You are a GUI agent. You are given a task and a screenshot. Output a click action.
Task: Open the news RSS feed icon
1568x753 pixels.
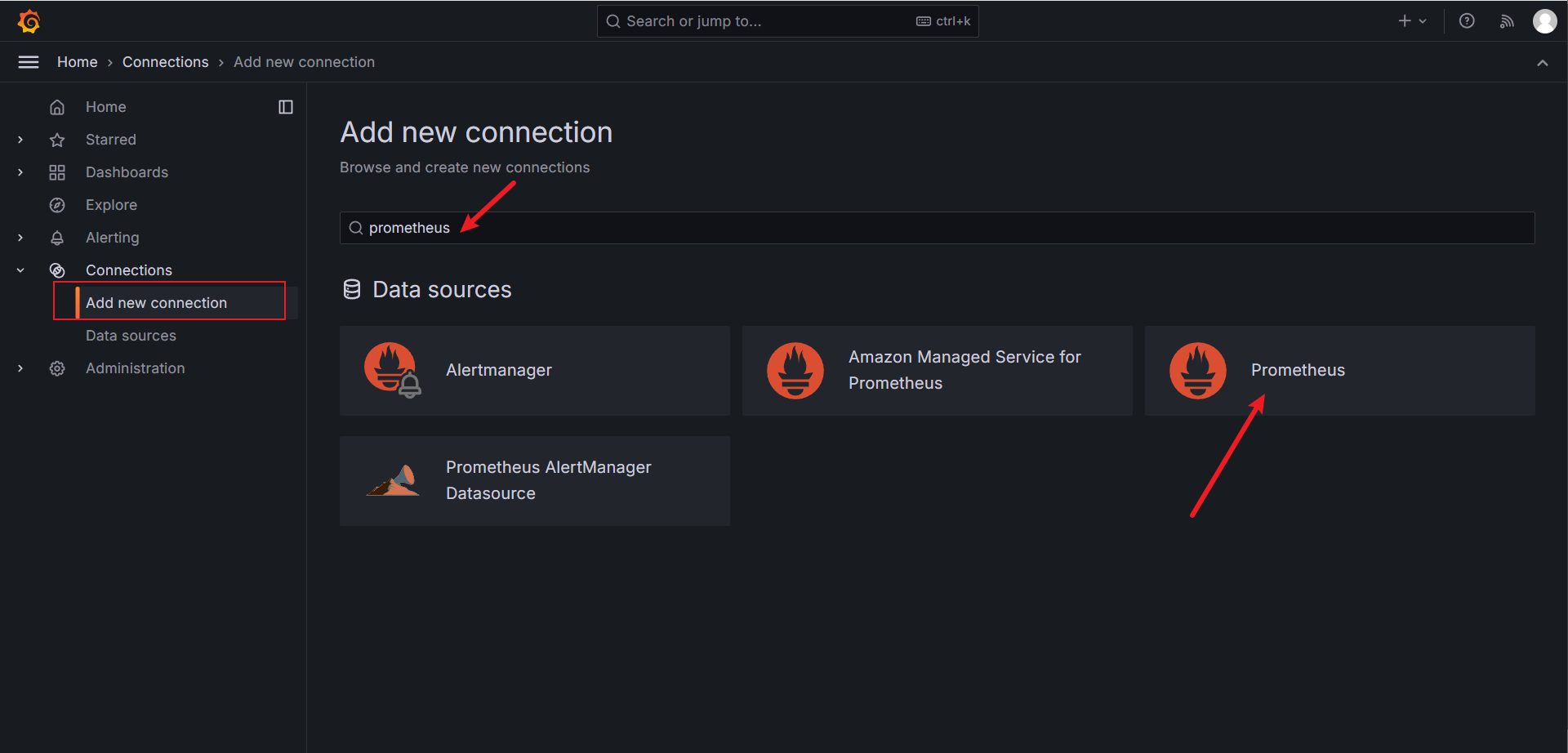pyautogui.click(x=1507, y=21)
